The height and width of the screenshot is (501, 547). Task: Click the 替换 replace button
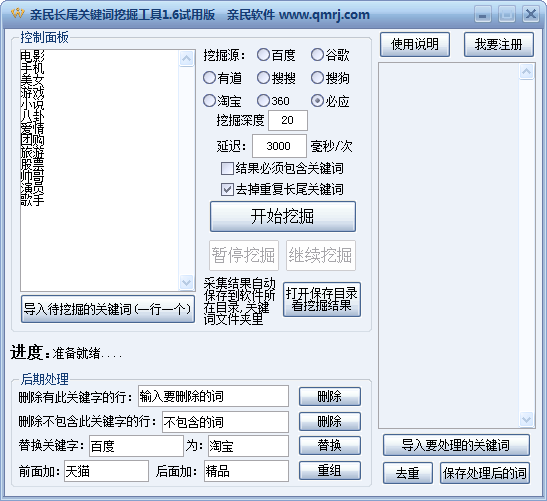tap(330, 445)
